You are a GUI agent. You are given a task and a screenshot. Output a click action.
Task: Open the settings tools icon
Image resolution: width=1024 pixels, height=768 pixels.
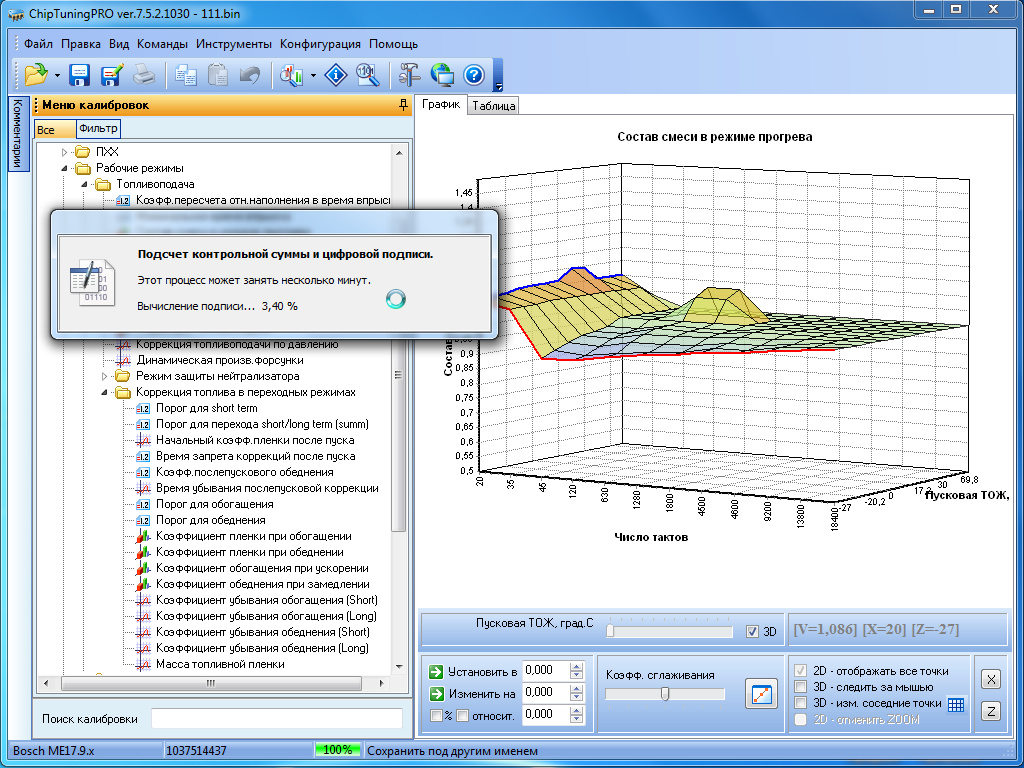tap(410, 74)
